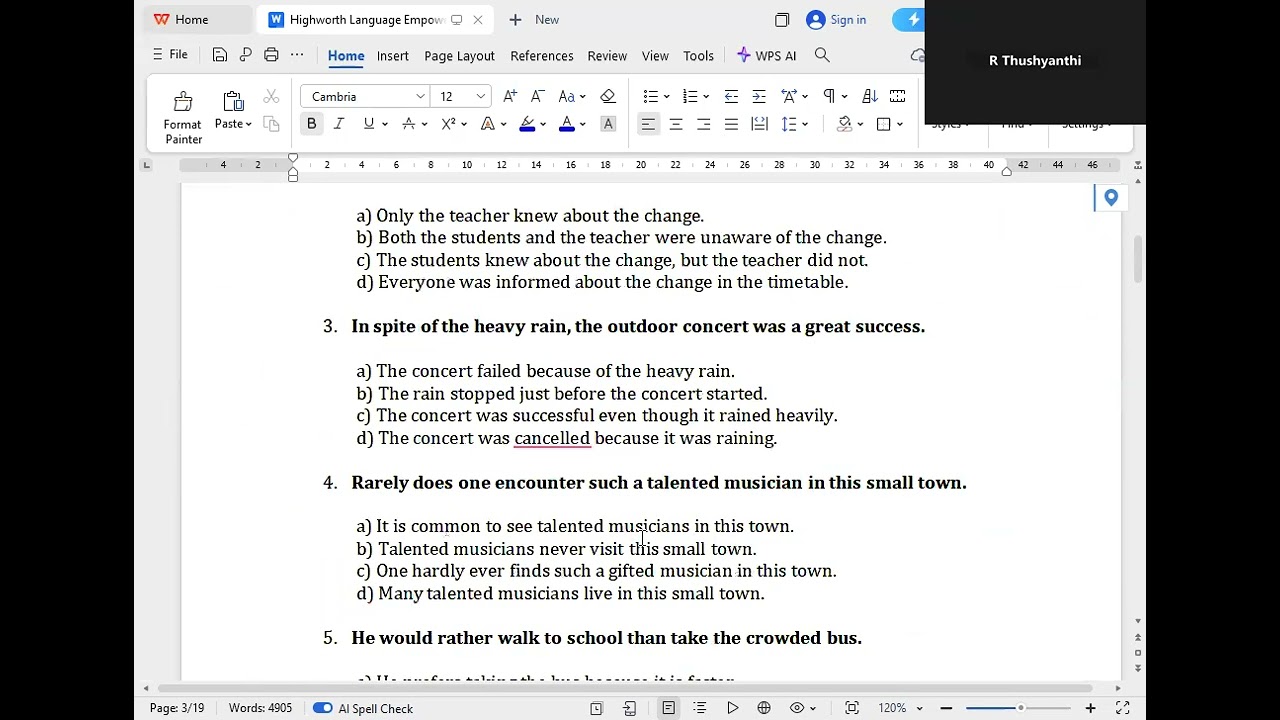Switch to the Review tab
This screenshot has height=720, width=1280.
point(607,56)
